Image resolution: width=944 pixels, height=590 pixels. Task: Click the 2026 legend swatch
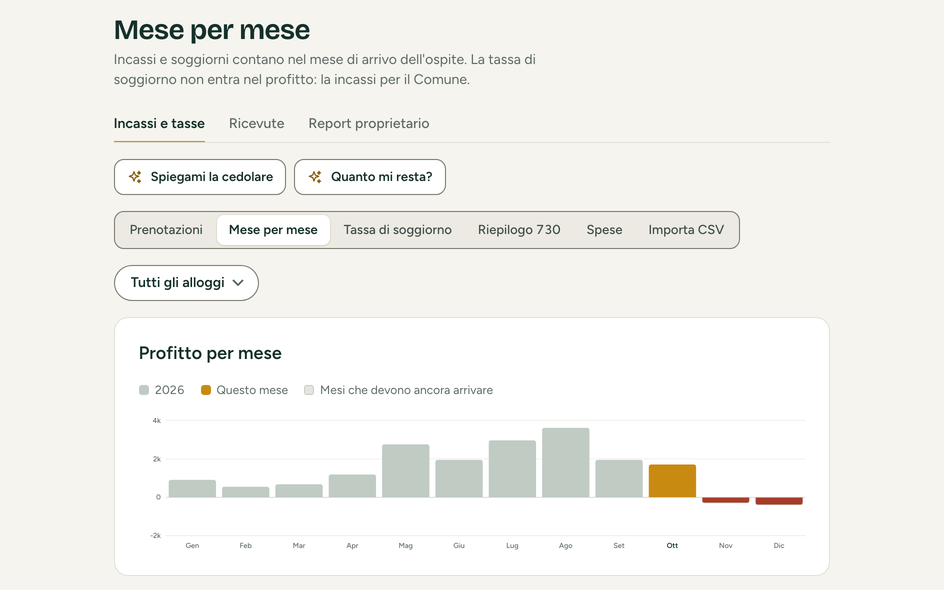coord(144,390)
